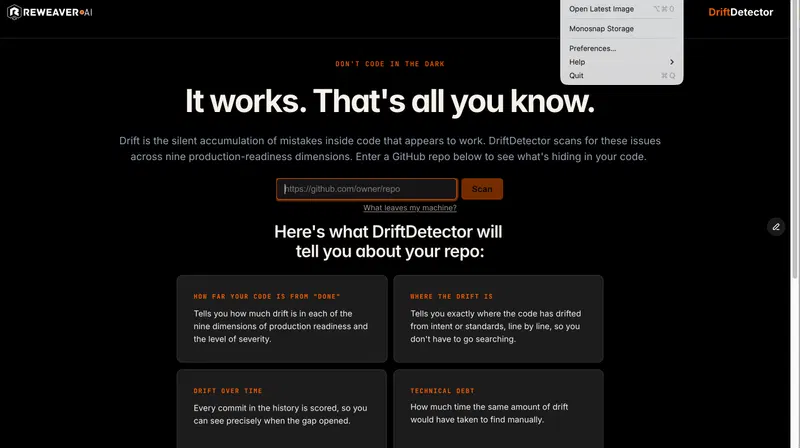Viewport: 800px width, 448px height.
Task: Click the floating pencil edit icon
Action: pyautogui.click(x=776, y=227)
